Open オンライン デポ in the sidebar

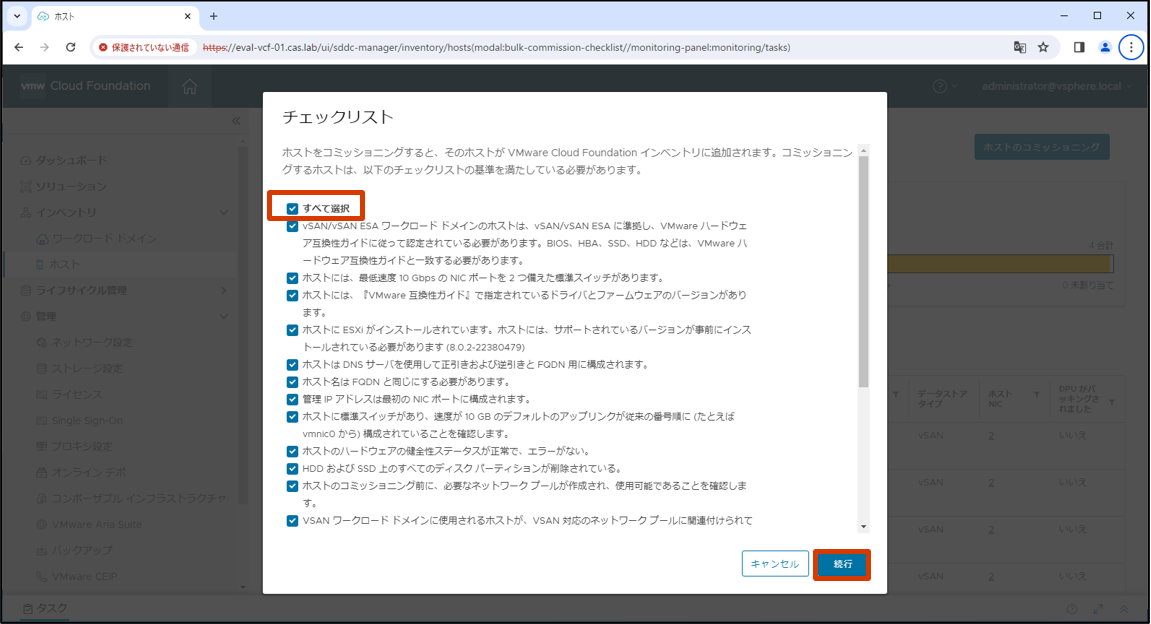pos(89,473)
